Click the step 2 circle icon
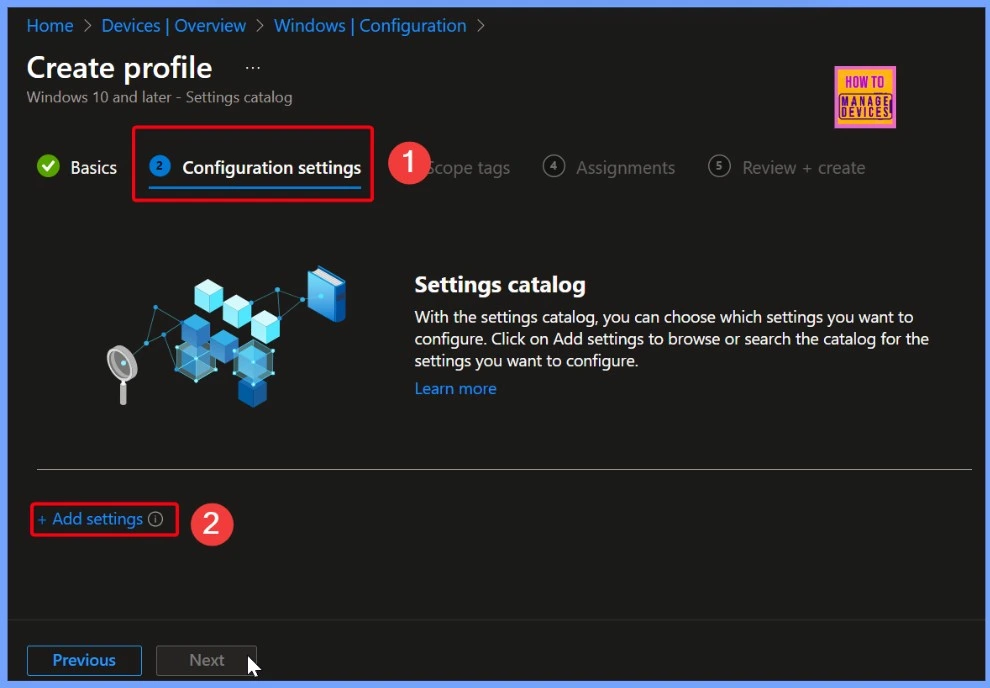Viewport: 990px width, 688px height. (160, 166)
